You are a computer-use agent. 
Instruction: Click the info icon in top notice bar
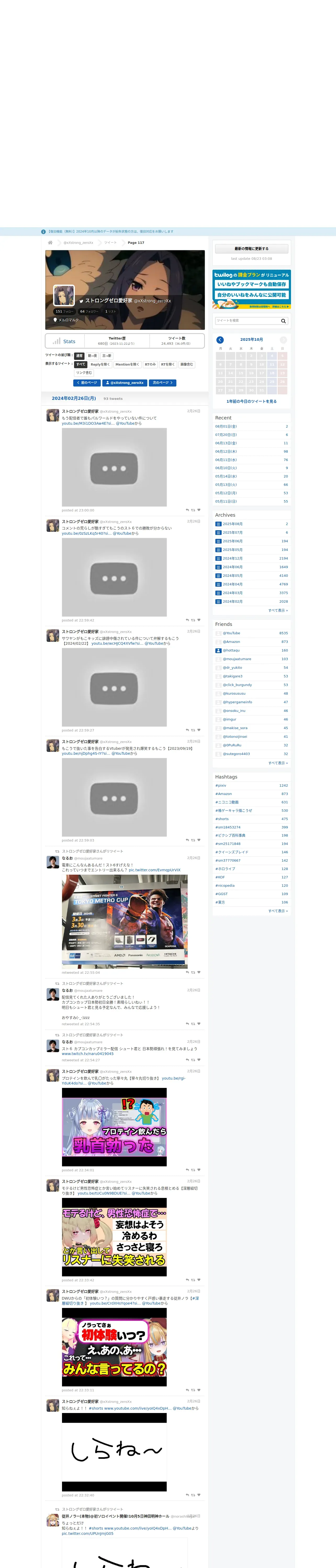click(43, 232)
